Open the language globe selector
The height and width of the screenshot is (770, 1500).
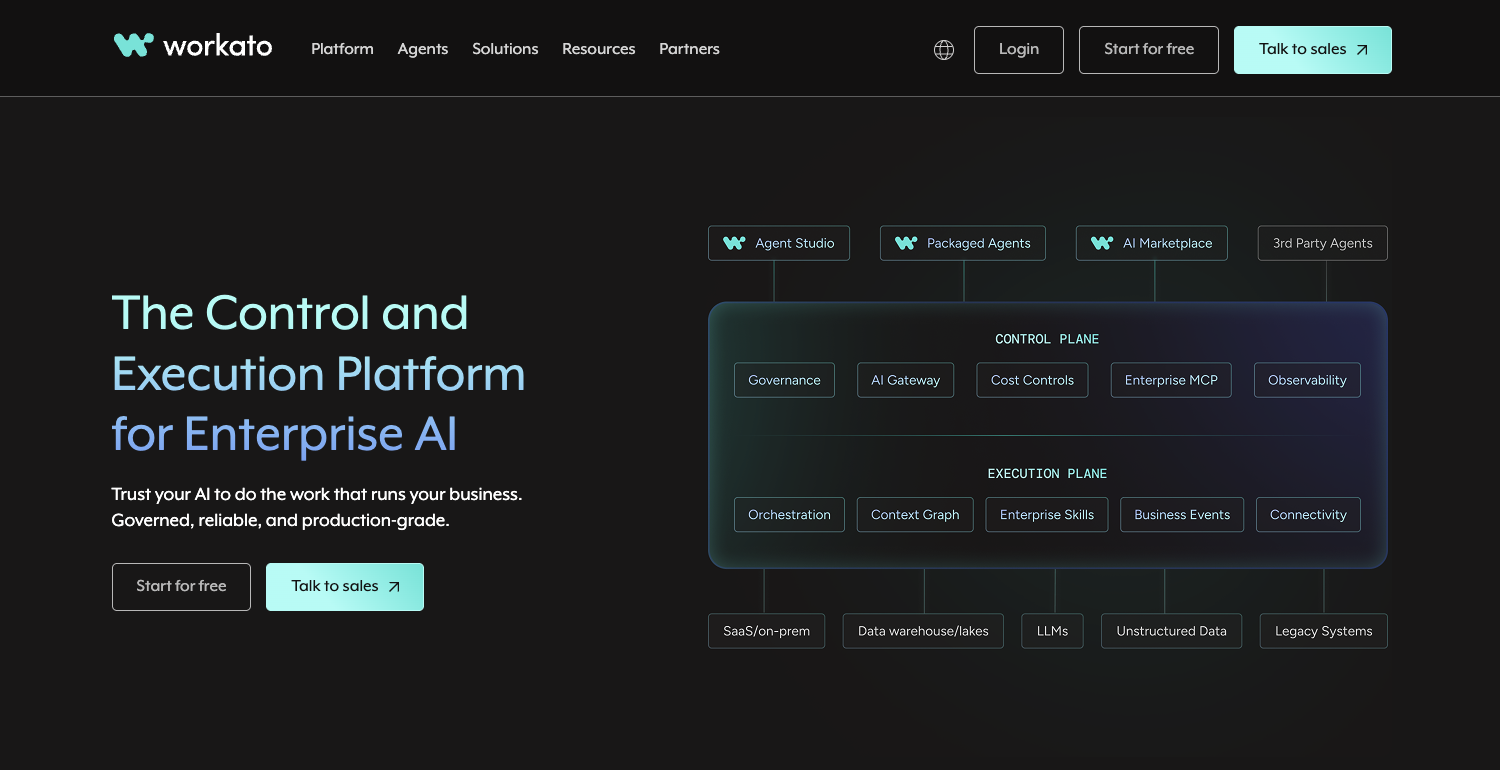pyautogui.click(x=943, y=50)
